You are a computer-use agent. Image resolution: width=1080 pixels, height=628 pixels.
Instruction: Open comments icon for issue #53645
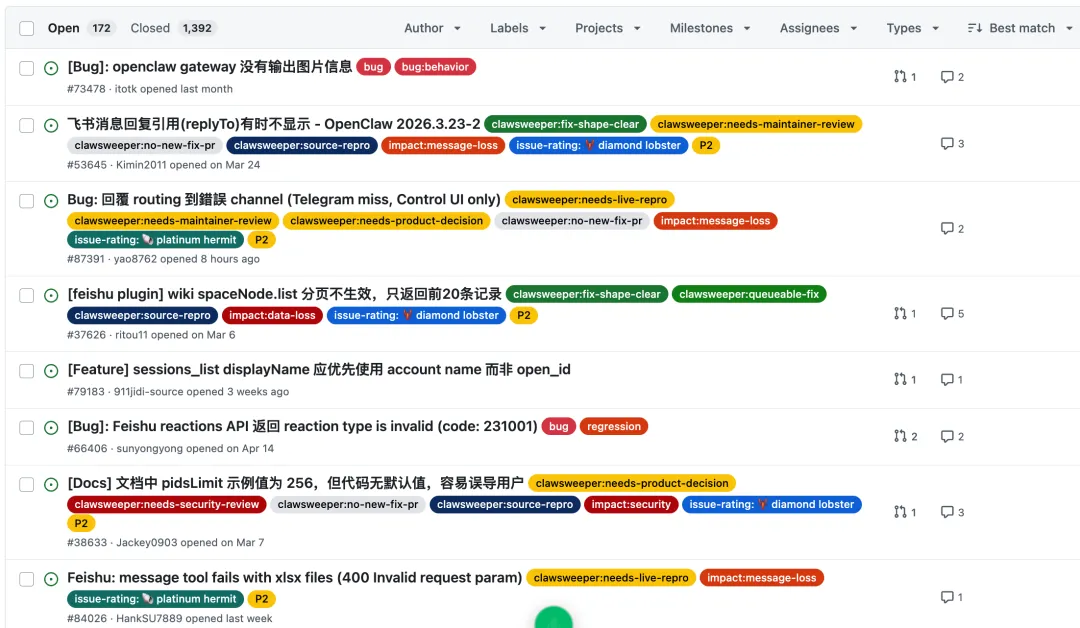[947, 143]
